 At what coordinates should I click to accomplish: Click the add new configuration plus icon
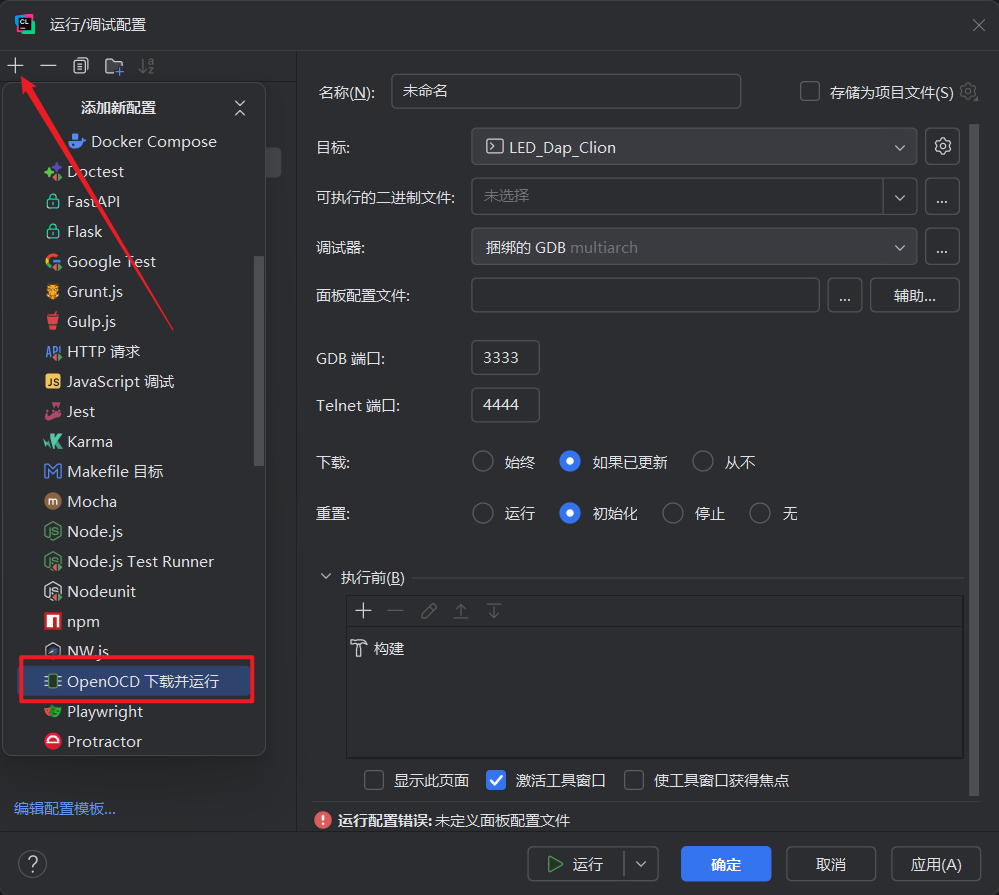coord(15,65)
